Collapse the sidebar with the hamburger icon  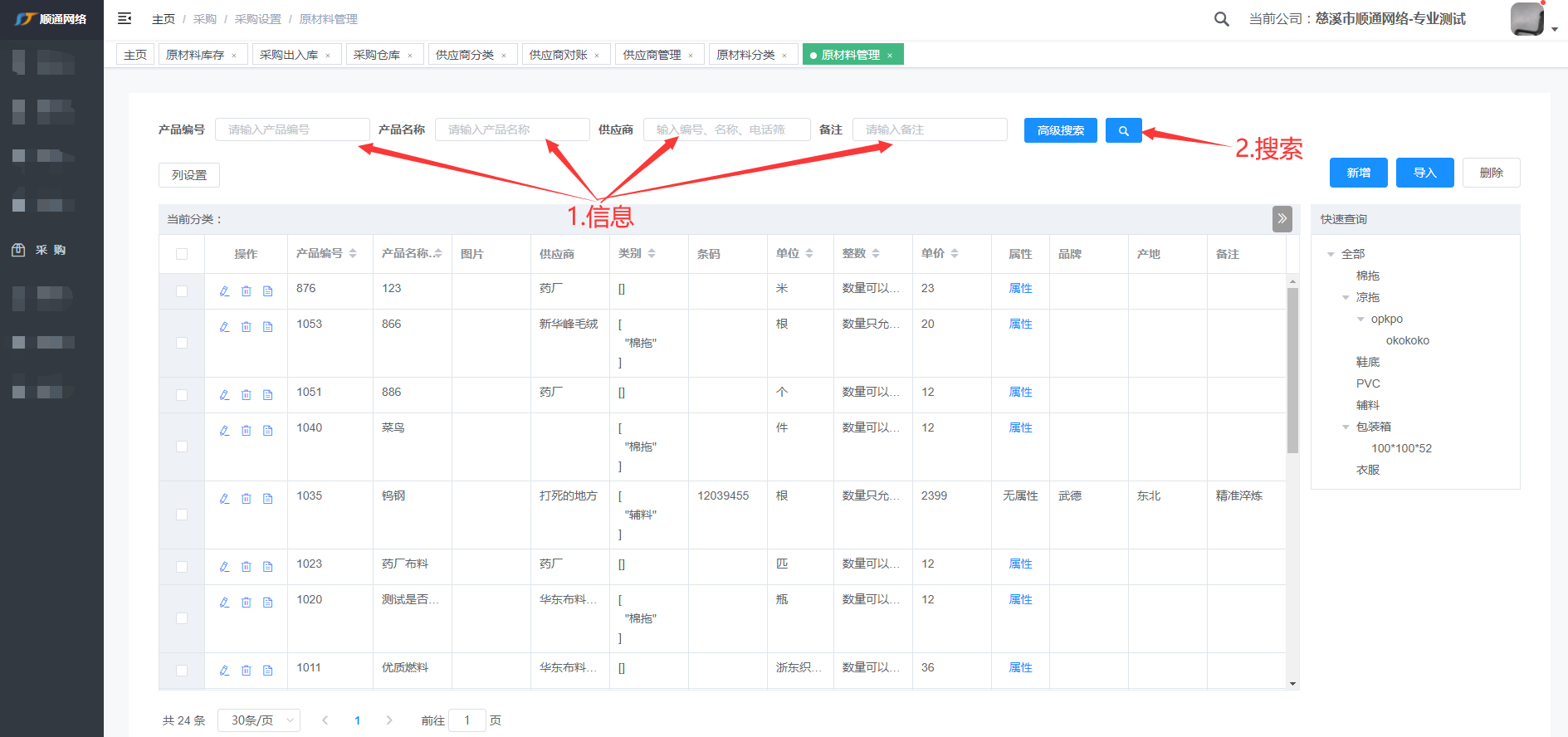(125, 18)
